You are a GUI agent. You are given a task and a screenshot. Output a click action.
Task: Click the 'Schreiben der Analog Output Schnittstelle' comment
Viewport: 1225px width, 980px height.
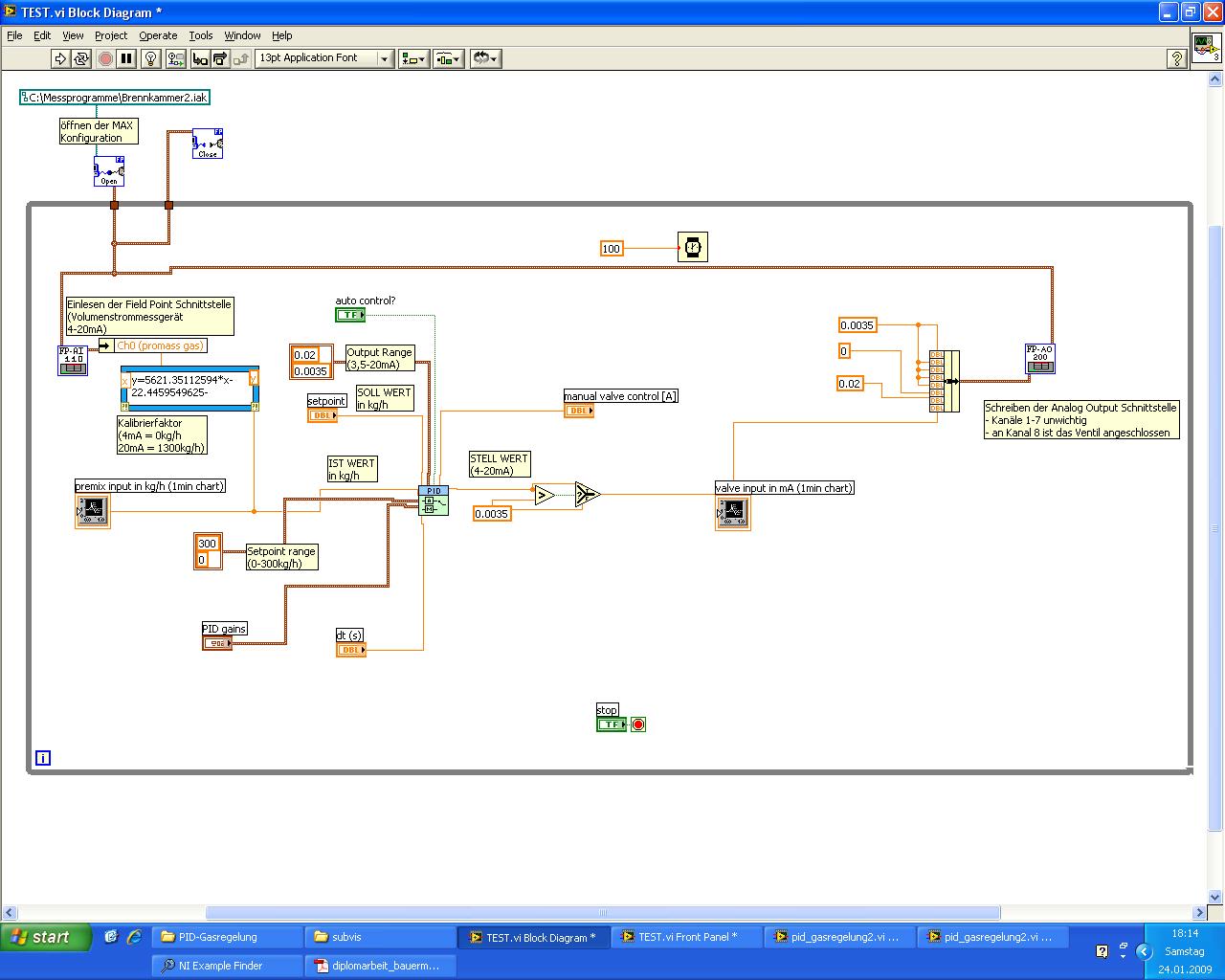point(1081,420)
